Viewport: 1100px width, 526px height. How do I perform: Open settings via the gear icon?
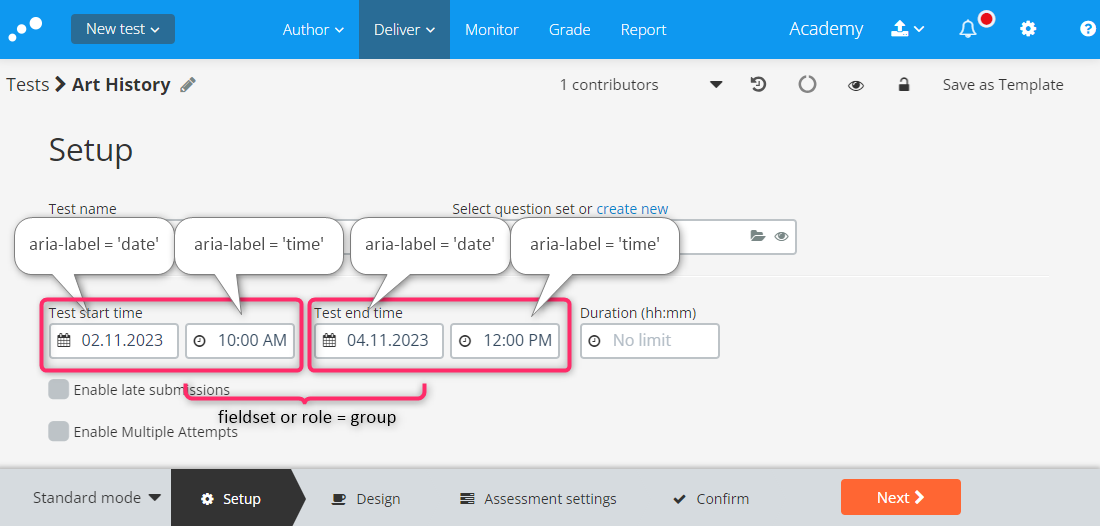point(1028,29)
